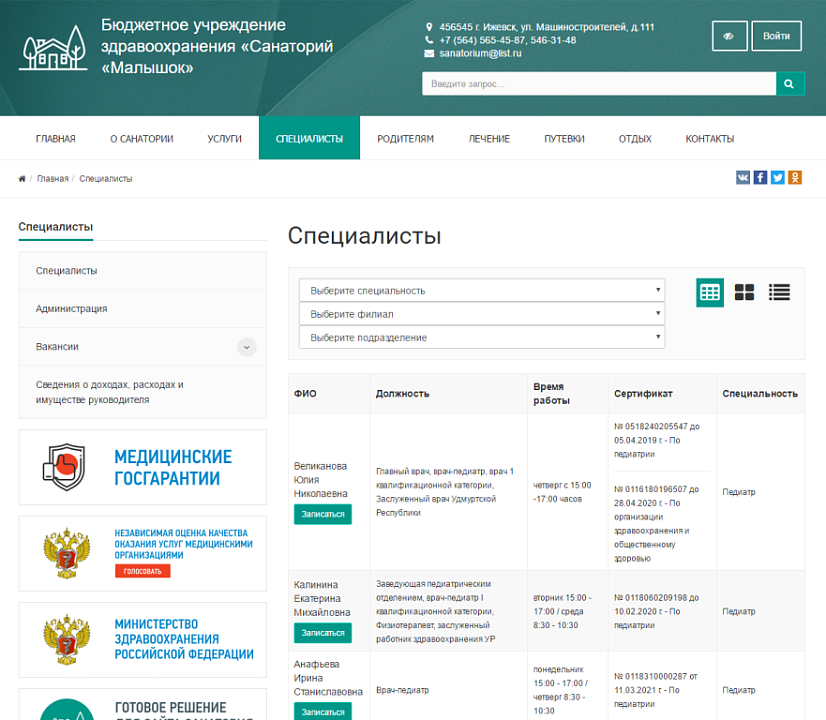Click the magnifier search button

coord(790,83)
